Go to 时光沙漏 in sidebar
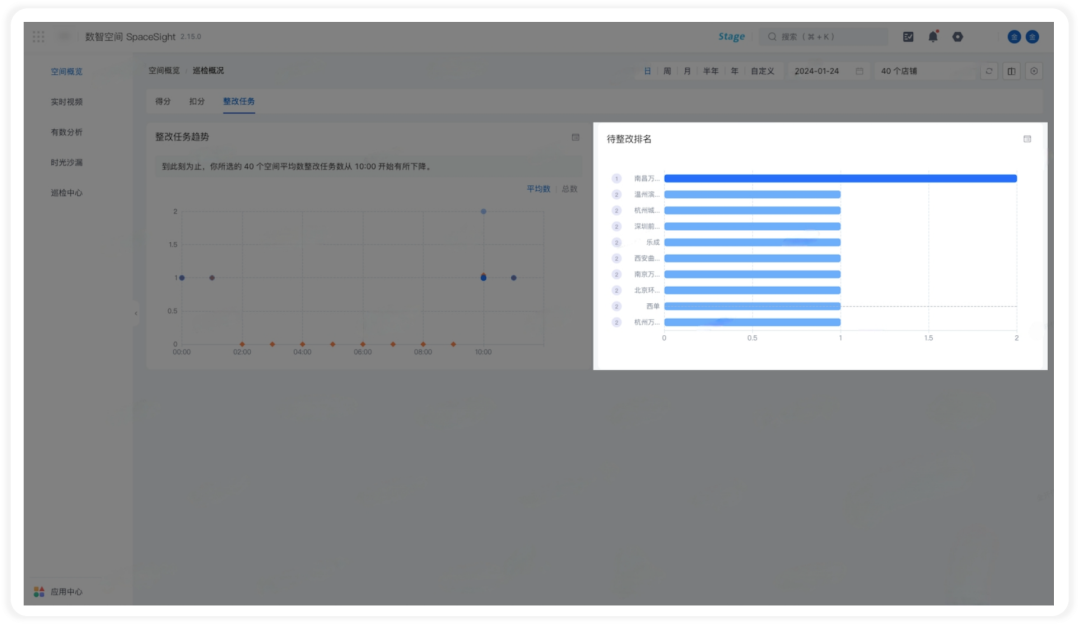The width and height of the screenshot is (1080, 625). (x=66, y=163)
